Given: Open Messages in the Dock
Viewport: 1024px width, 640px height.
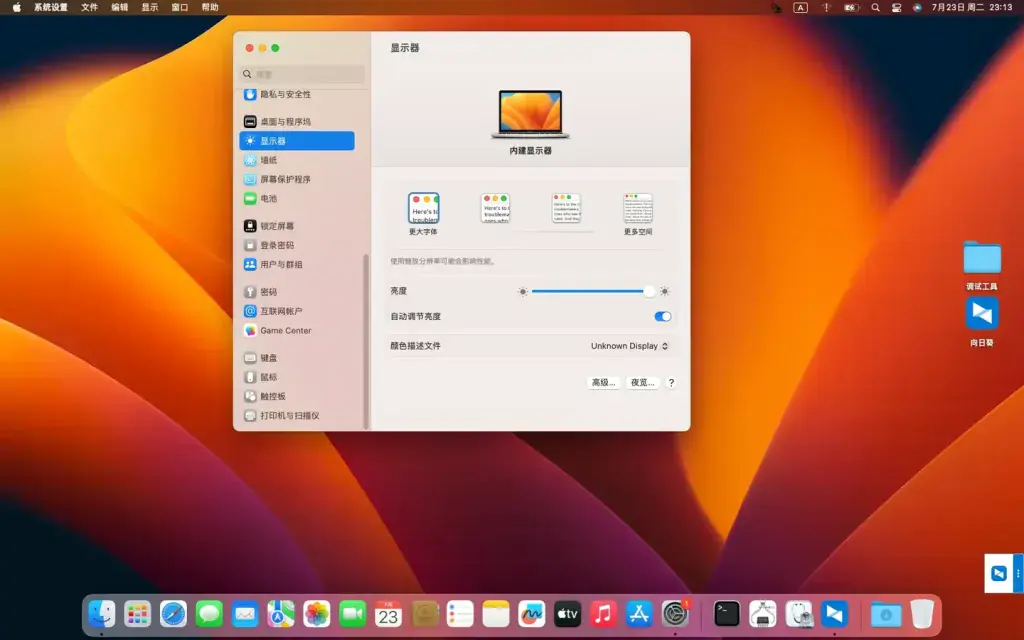Looking at the screenshot, I should pos(209,614).
